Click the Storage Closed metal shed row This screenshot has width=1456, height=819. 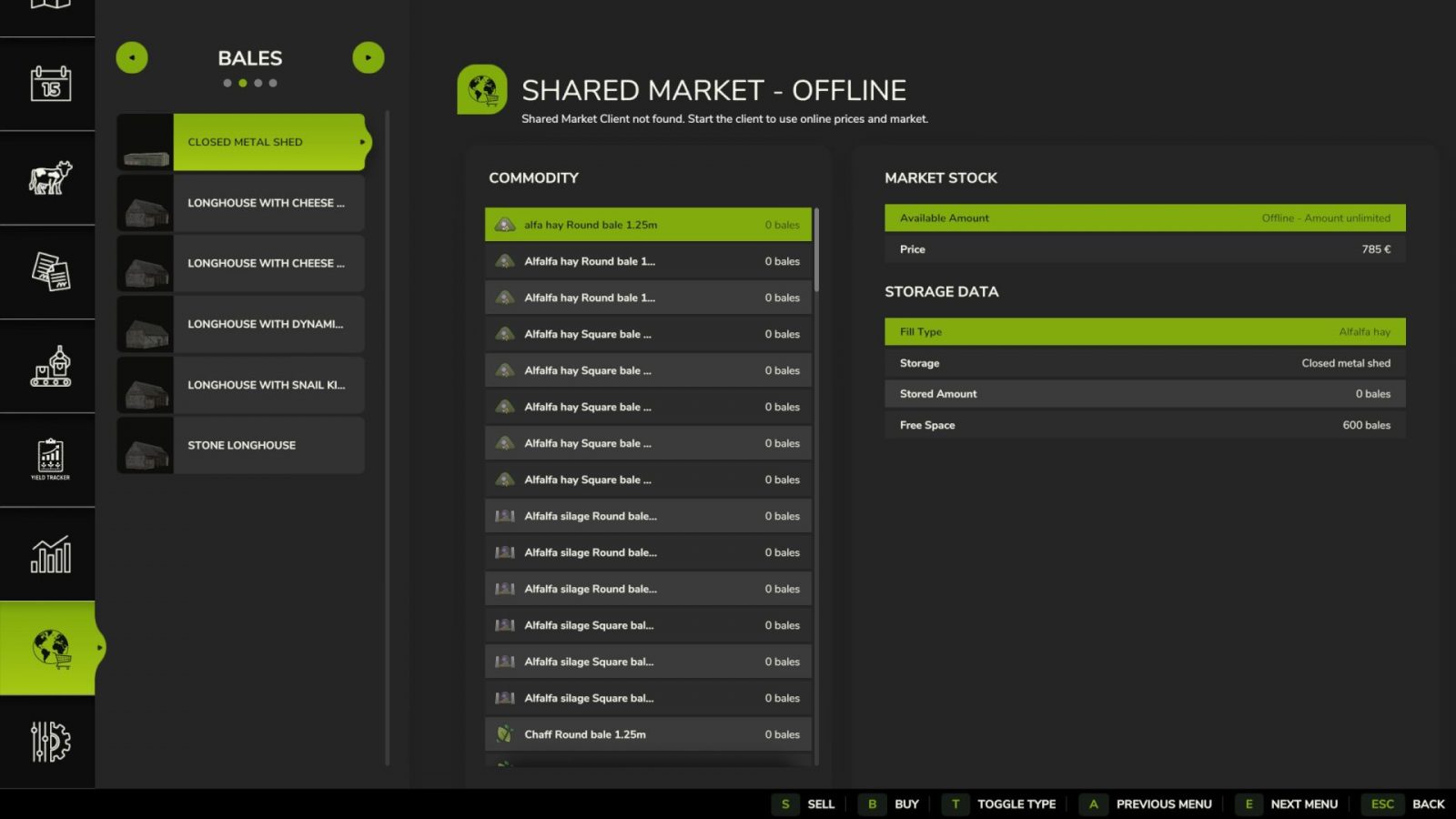[1145, 363]
